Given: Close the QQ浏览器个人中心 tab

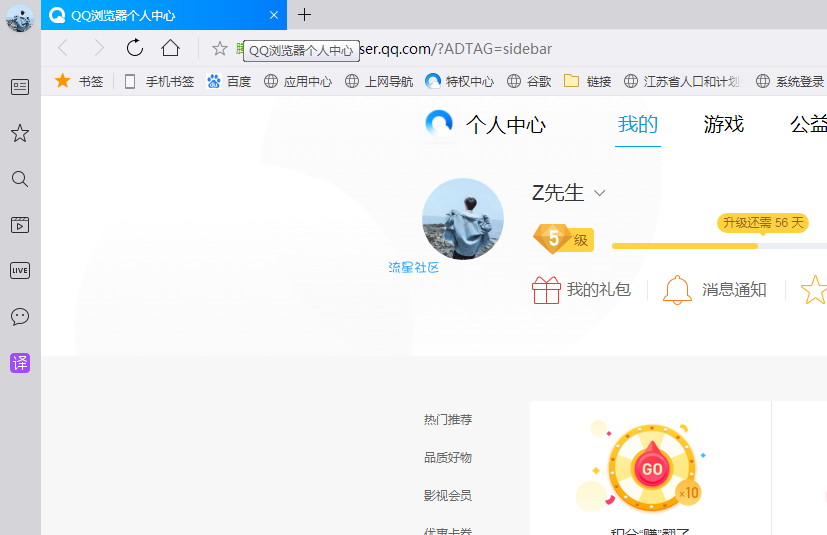Looking at the screenshot, I should coord(274,15).
